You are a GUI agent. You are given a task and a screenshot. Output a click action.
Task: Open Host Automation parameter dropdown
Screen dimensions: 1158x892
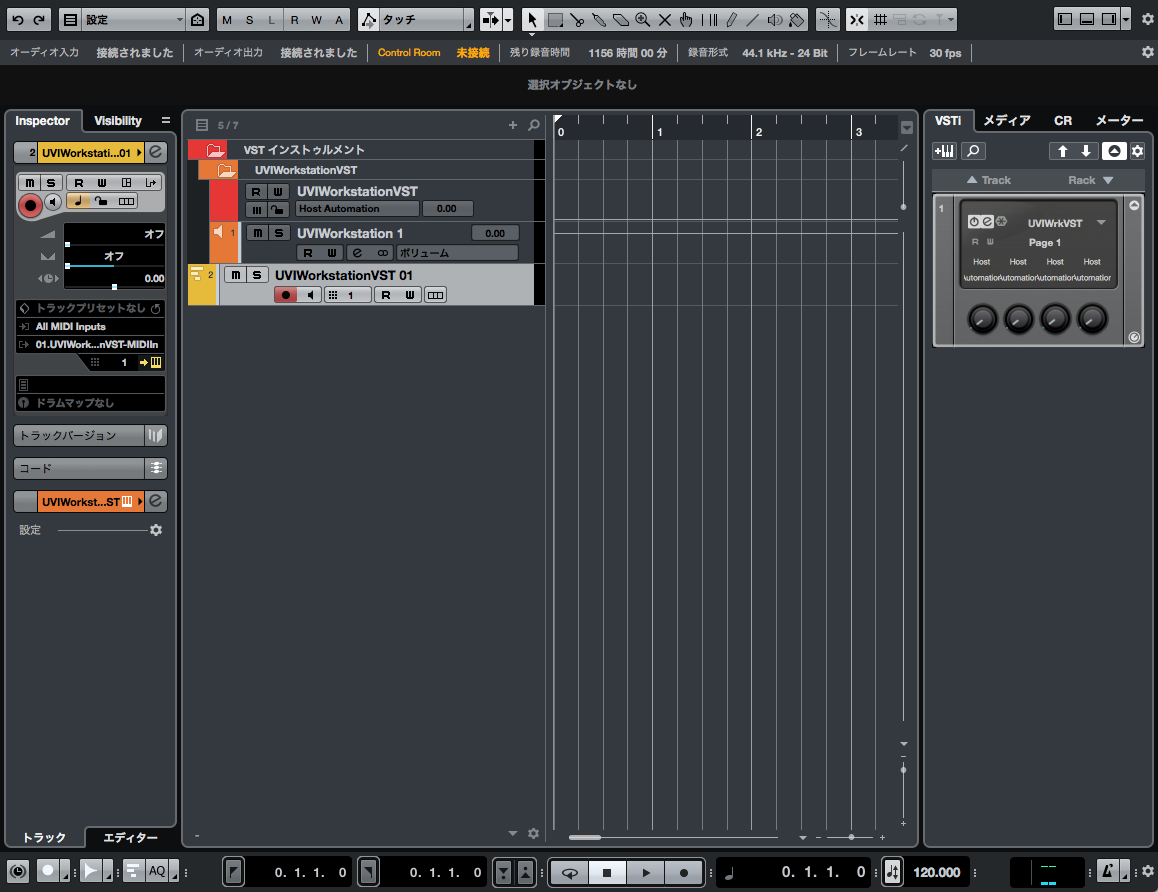[x=357, y=209]
